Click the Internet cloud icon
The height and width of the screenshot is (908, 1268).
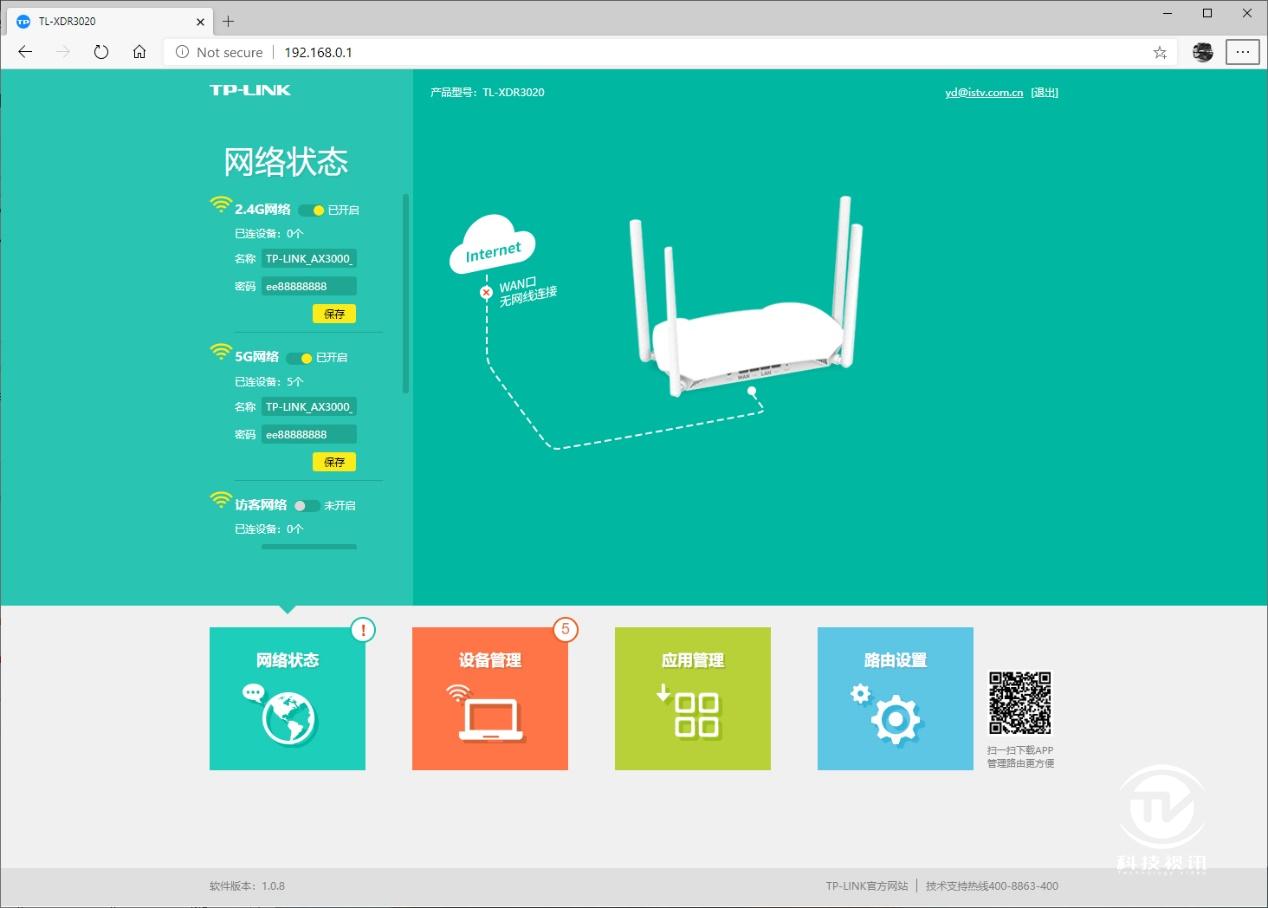492,243
